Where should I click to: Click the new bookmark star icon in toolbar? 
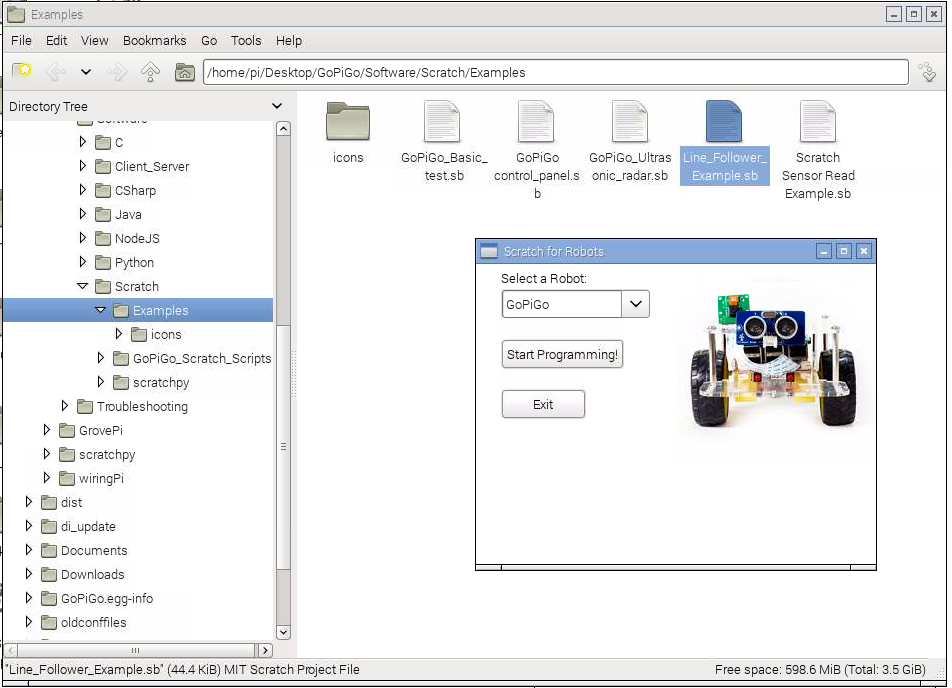[x=22, y=72]
